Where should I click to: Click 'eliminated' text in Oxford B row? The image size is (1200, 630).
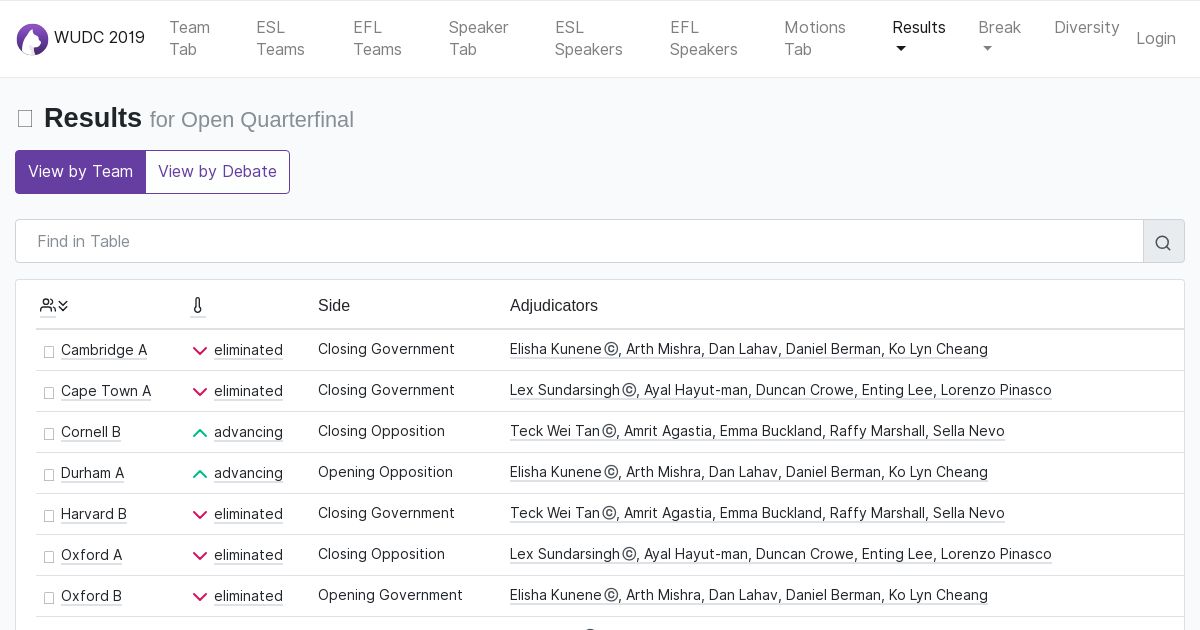(248, 596)
